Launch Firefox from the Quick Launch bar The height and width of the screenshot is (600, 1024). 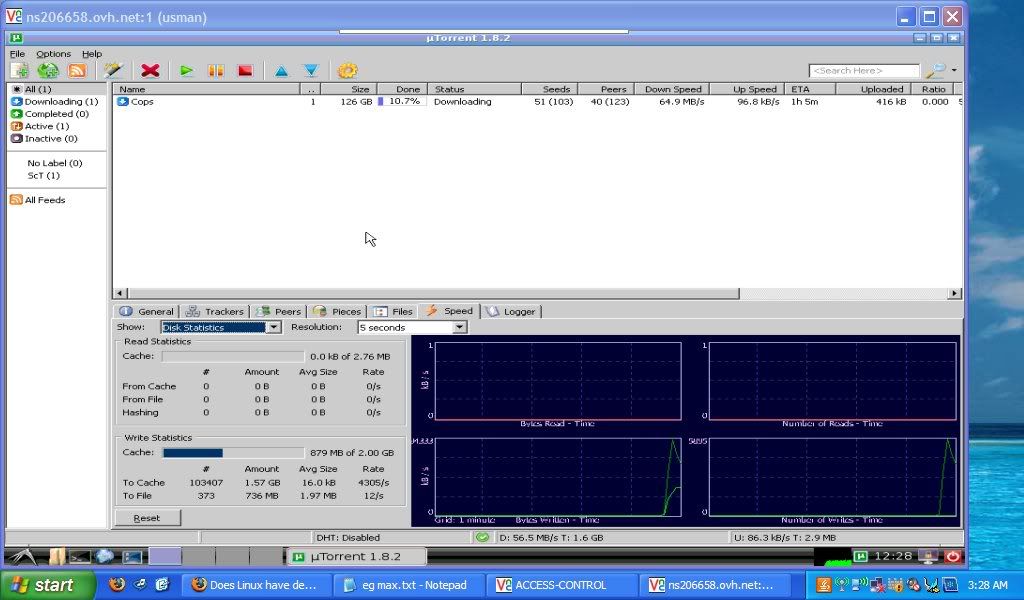pos(117,584)
